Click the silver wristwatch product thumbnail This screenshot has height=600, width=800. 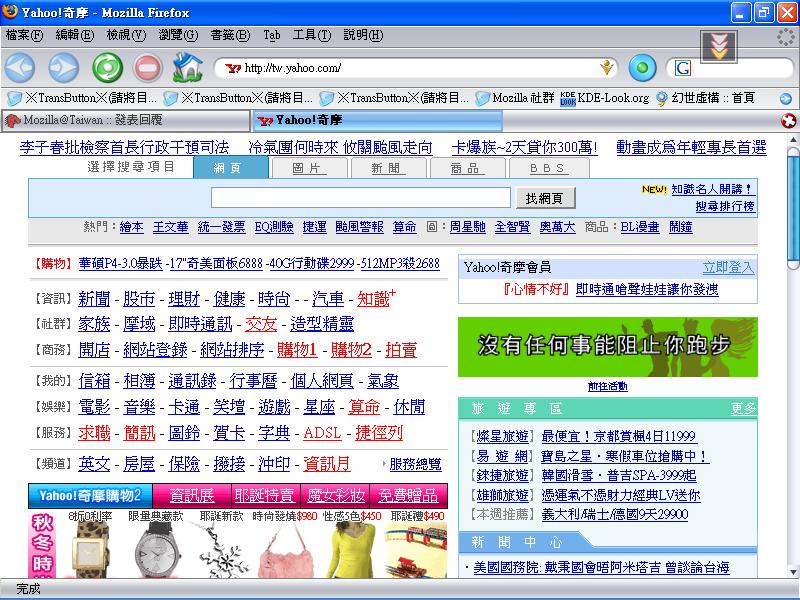click(x=157, y=551)
